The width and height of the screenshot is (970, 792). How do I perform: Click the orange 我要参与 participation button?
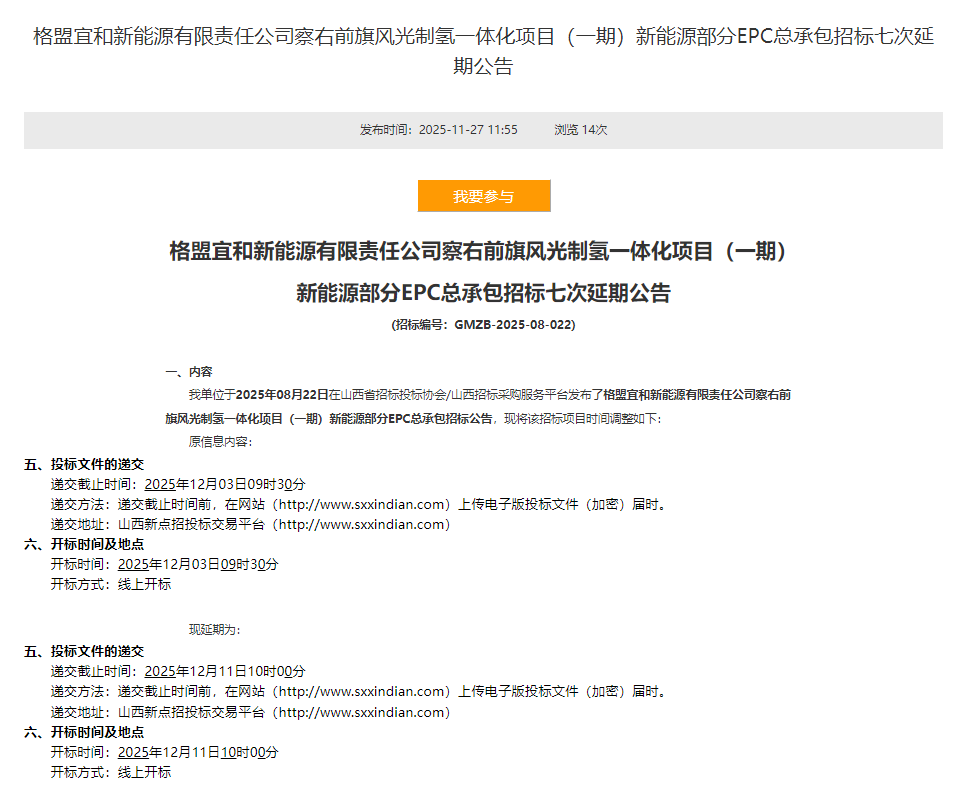point(483,196)
